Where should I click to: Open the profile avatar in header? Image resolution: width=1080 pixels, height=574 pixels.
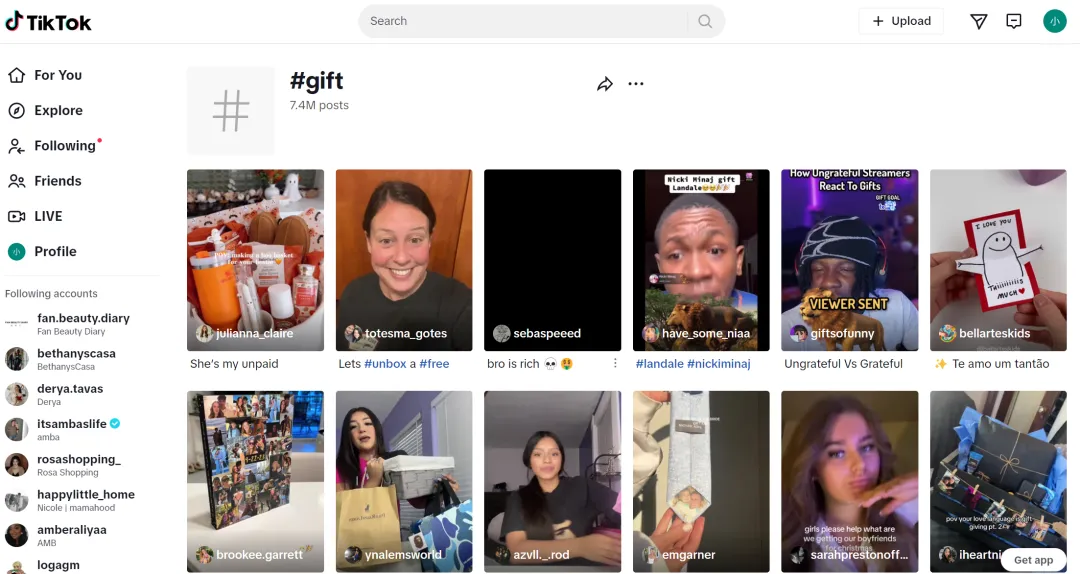(1055, 21)
